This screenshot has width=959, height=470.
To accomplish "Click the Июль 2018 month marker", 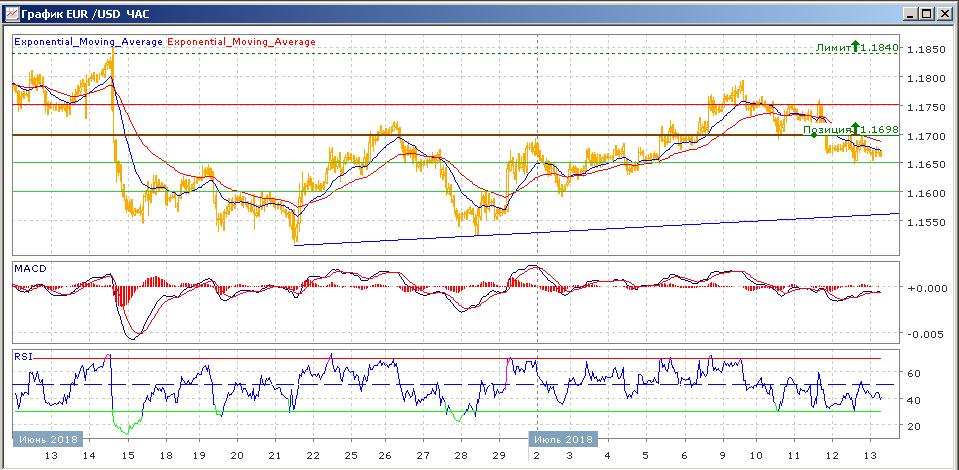I will point(563,439).
